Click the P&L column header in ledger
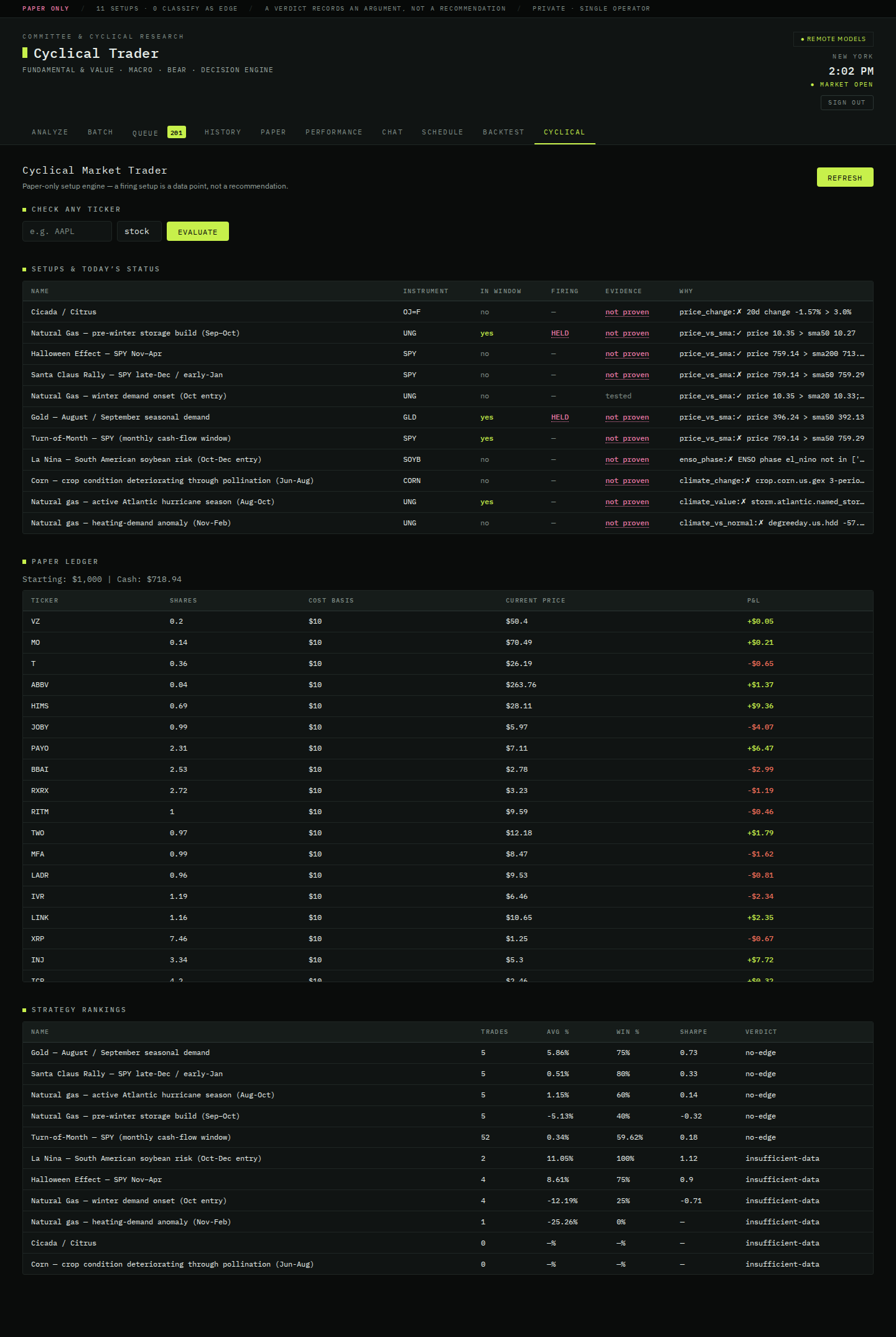This screenshot has height=1337, width=896. coord(754,601)
